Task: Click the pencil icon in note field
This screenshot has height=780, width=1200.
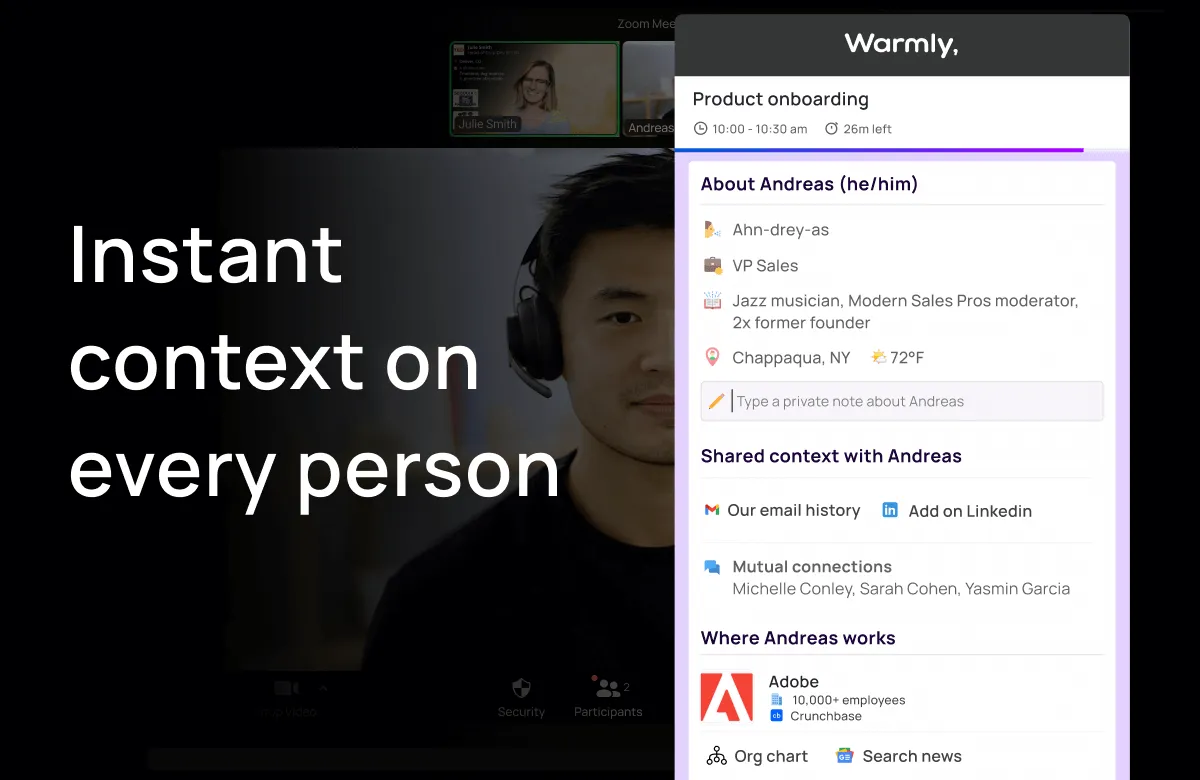Action: coord(716,401)
